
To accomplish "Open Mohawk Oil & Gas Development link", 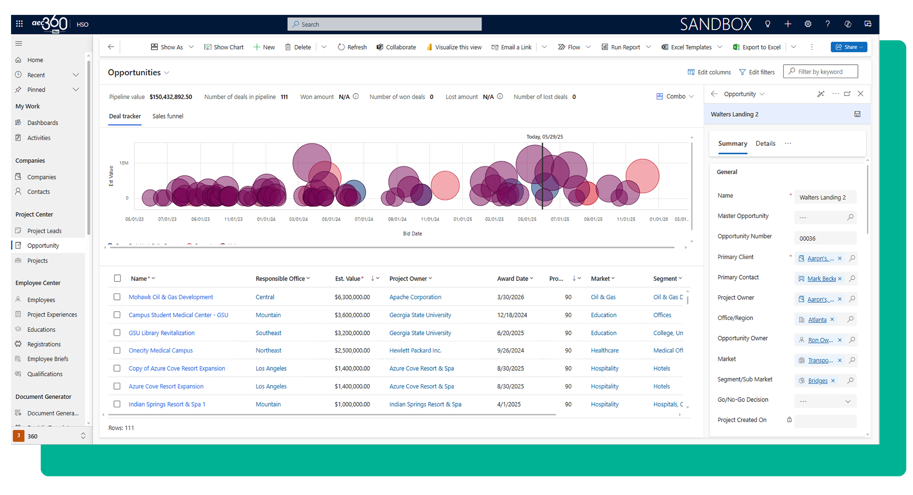I will [x=171, y=297].
